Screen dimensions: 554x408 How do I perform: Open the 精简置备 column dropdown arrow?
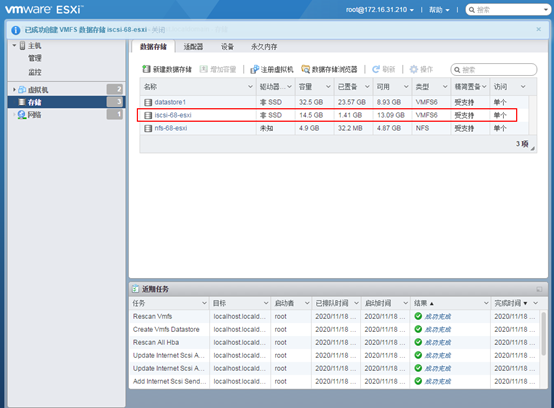484,87
